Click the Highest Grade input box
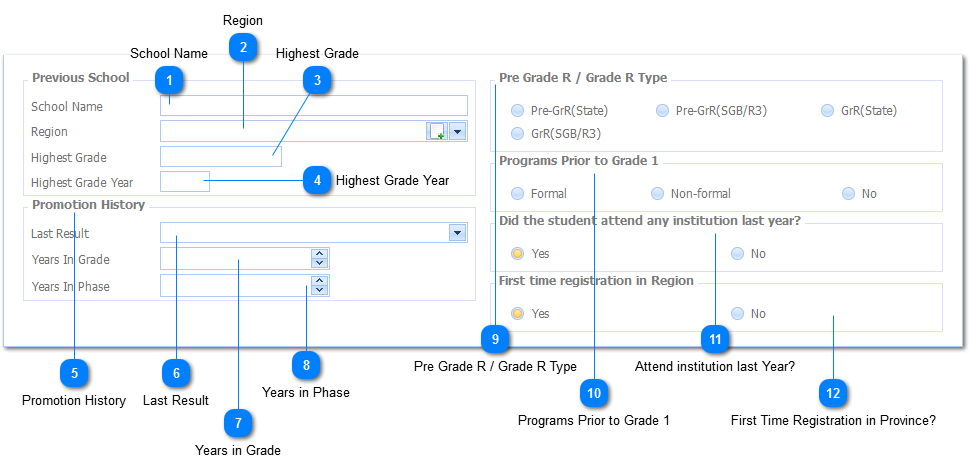 [x=220, y=156]
